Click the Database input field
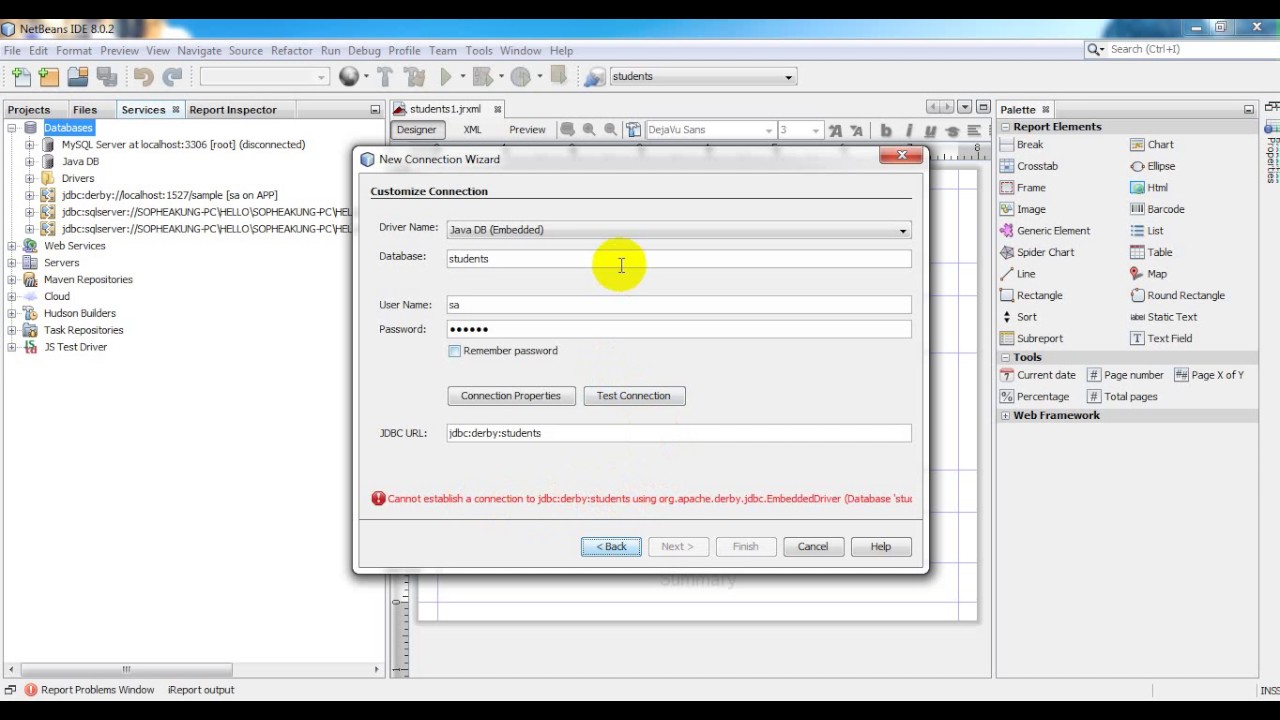 [x=679, y=259]
